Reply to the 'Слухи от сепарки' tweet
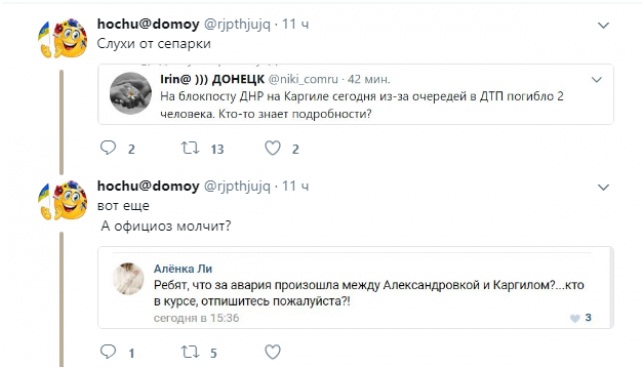644x369 pixels. pos(108,148)
